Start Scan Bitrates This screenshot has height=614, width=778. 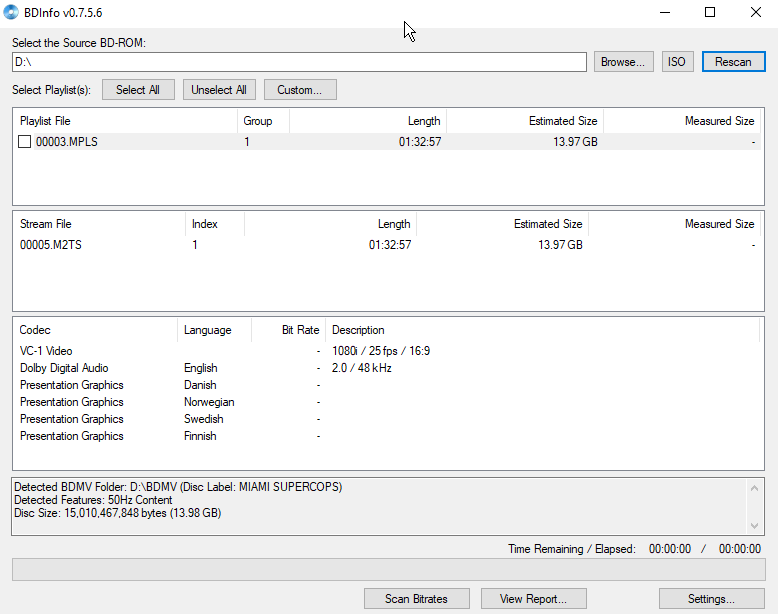pos(416,599)
